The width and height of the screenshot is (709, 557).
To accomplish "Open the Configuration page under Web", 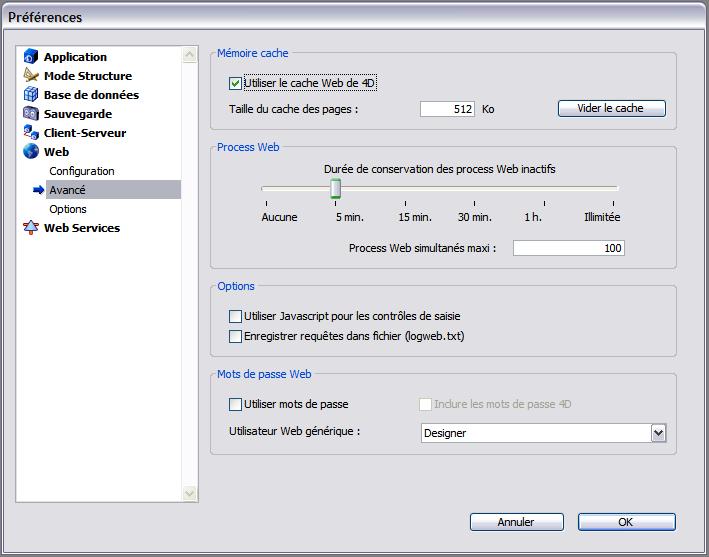I will click(x=82, y=171).
